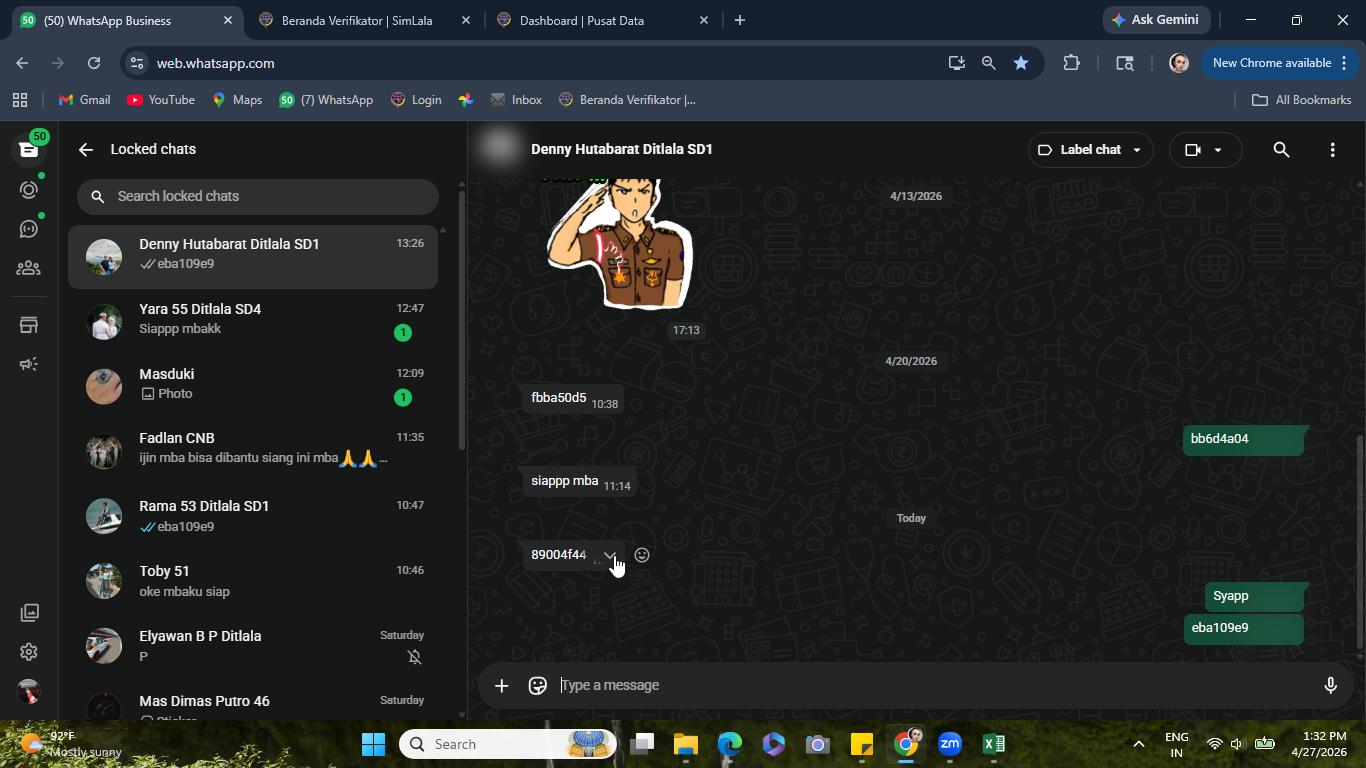Open the attach plus icon
1366x768 pixels.
tap(502, 685)
